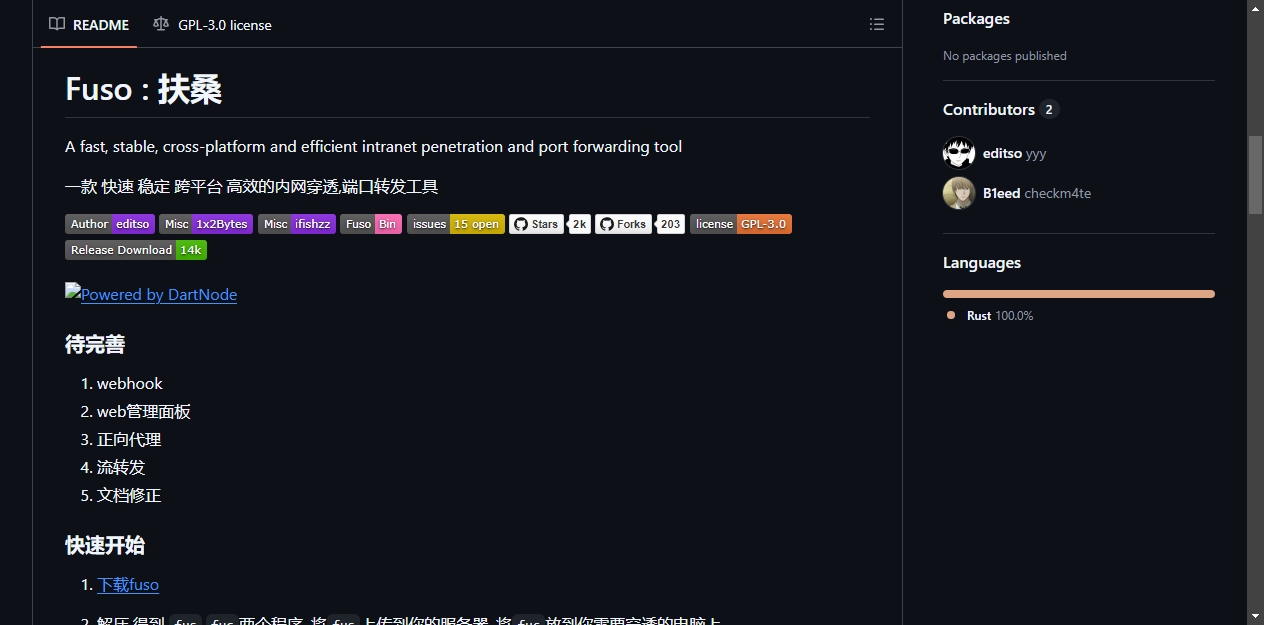Click the 下载fuso link
Image resolution: width=1264 pixels, height=625 pixels.
click(x=128, y=585)
